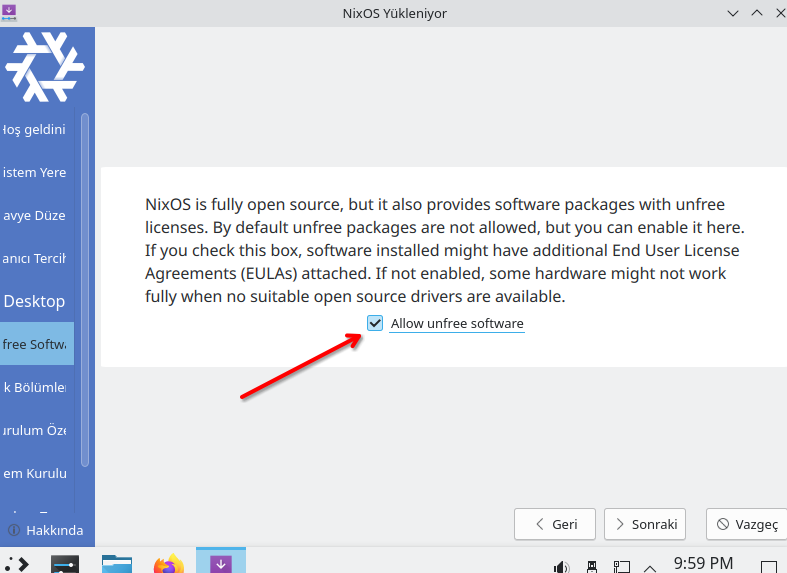Click the NixOS installer taskbar entry
Viewport: 787px width, 573px height.
pos(221,563)
